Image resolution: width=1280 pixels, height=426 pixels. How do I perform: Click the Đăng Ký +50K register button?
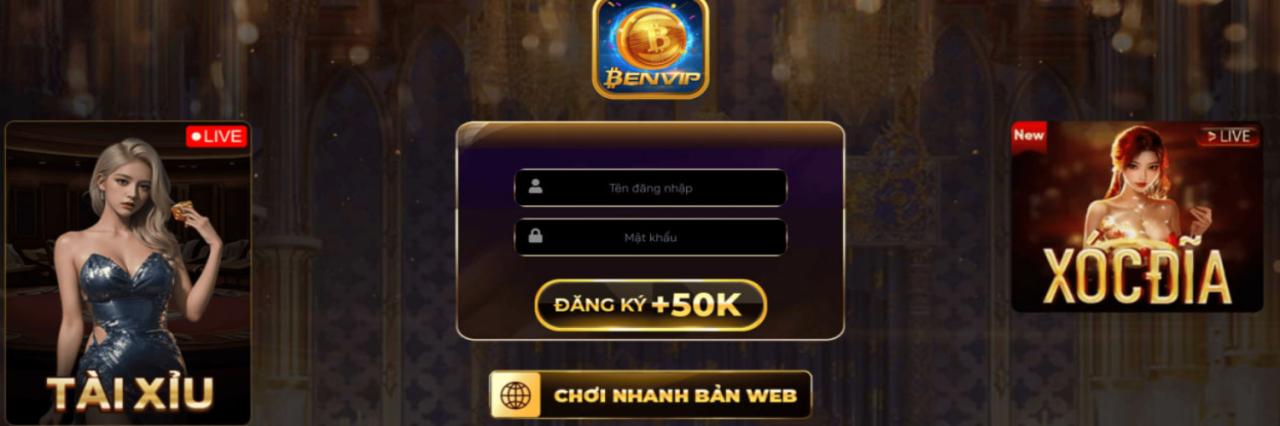click(x=651, y=306)
